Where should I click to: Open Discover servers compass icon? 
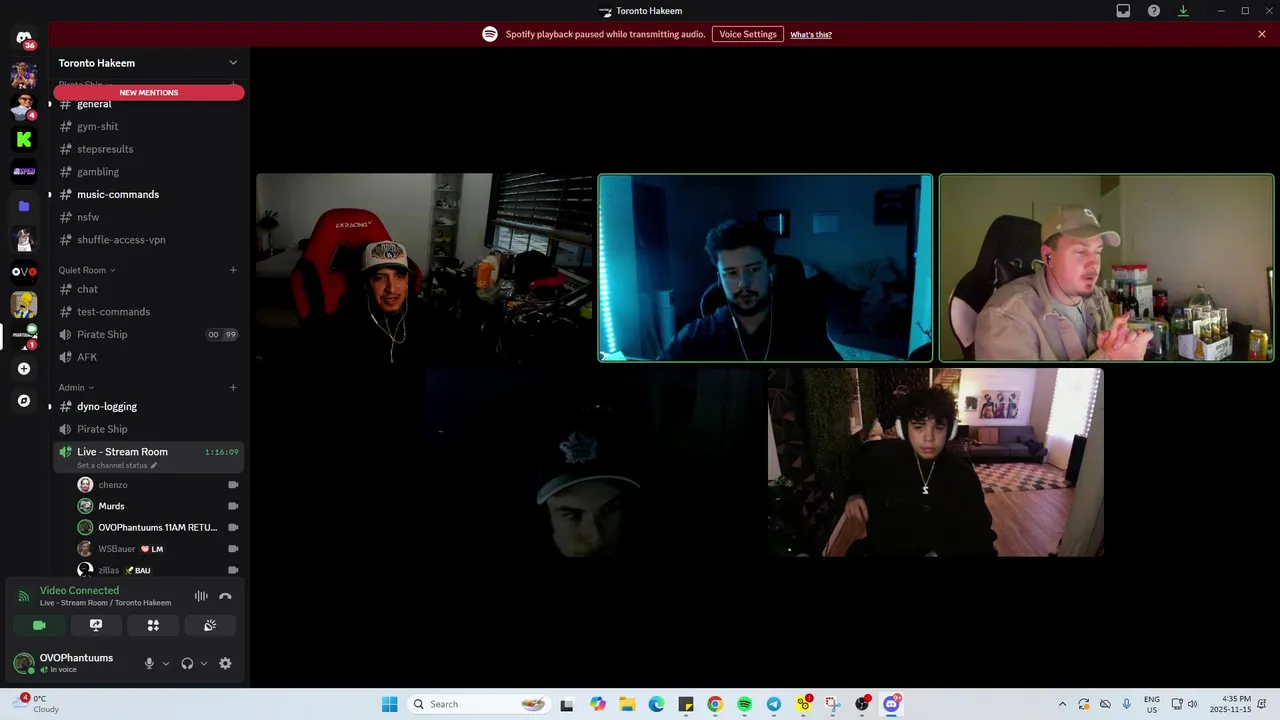click(x=24, y=401)
